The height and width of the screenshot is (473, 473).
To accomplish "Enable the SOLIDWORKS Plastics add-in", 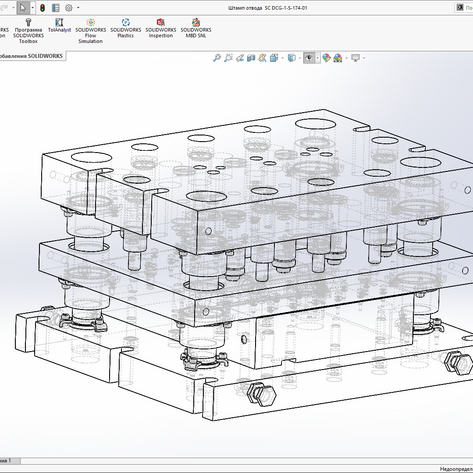I will point(126,28).
